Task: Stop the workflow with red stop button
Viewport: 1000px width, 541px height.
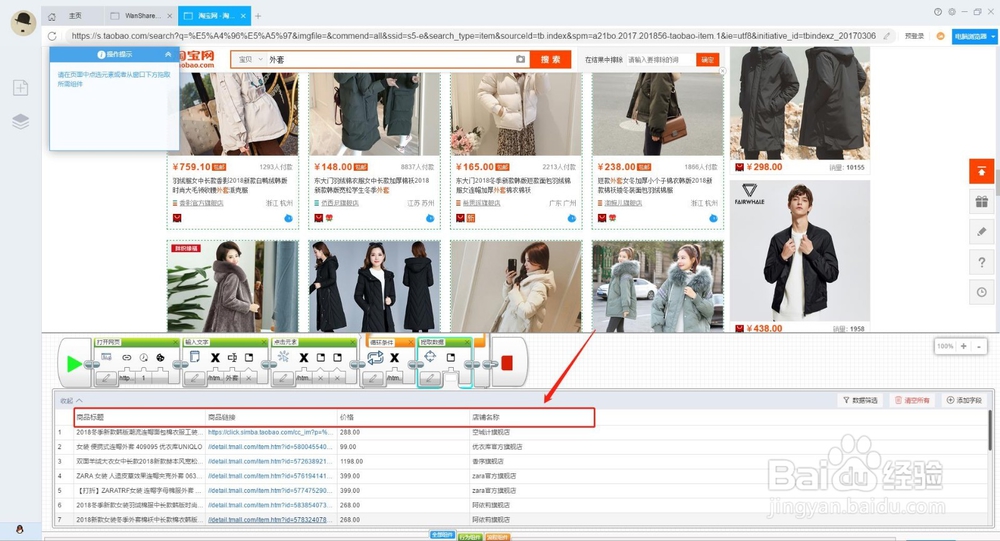Action: click(507, 363)
